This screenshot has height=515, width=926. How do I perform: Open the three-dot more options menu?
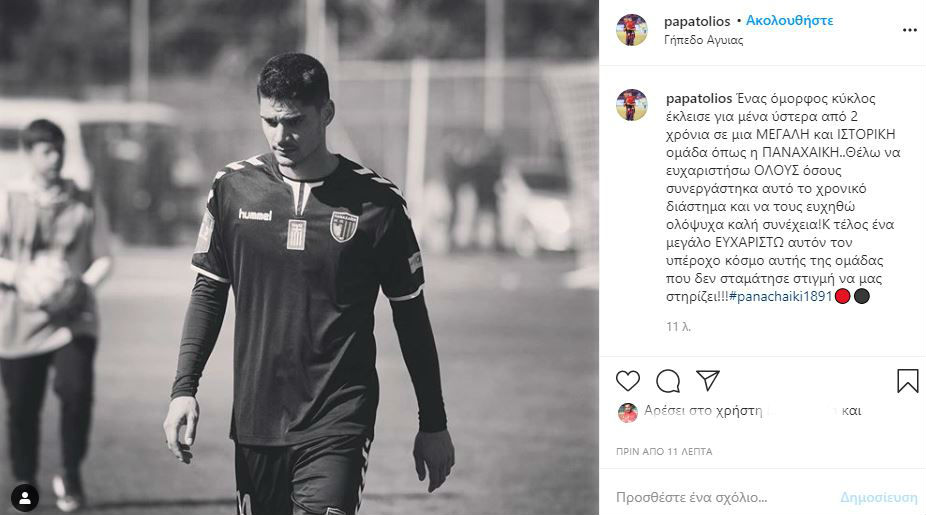click(909, 30)
